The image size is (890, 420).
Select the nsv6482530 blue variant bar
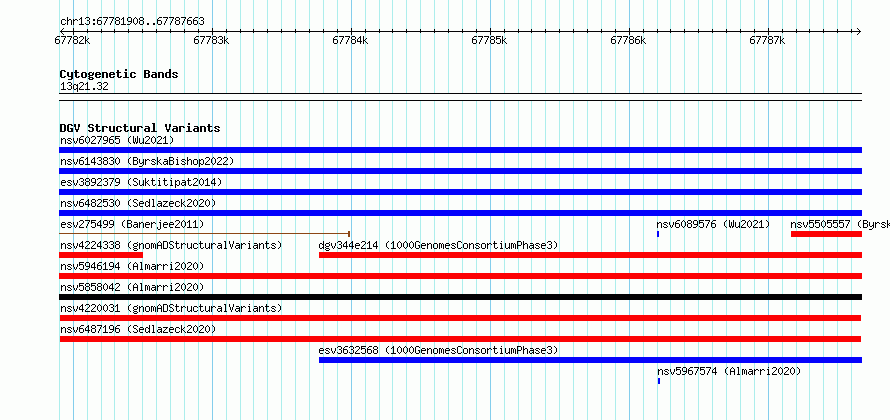(x=460, y=213)
